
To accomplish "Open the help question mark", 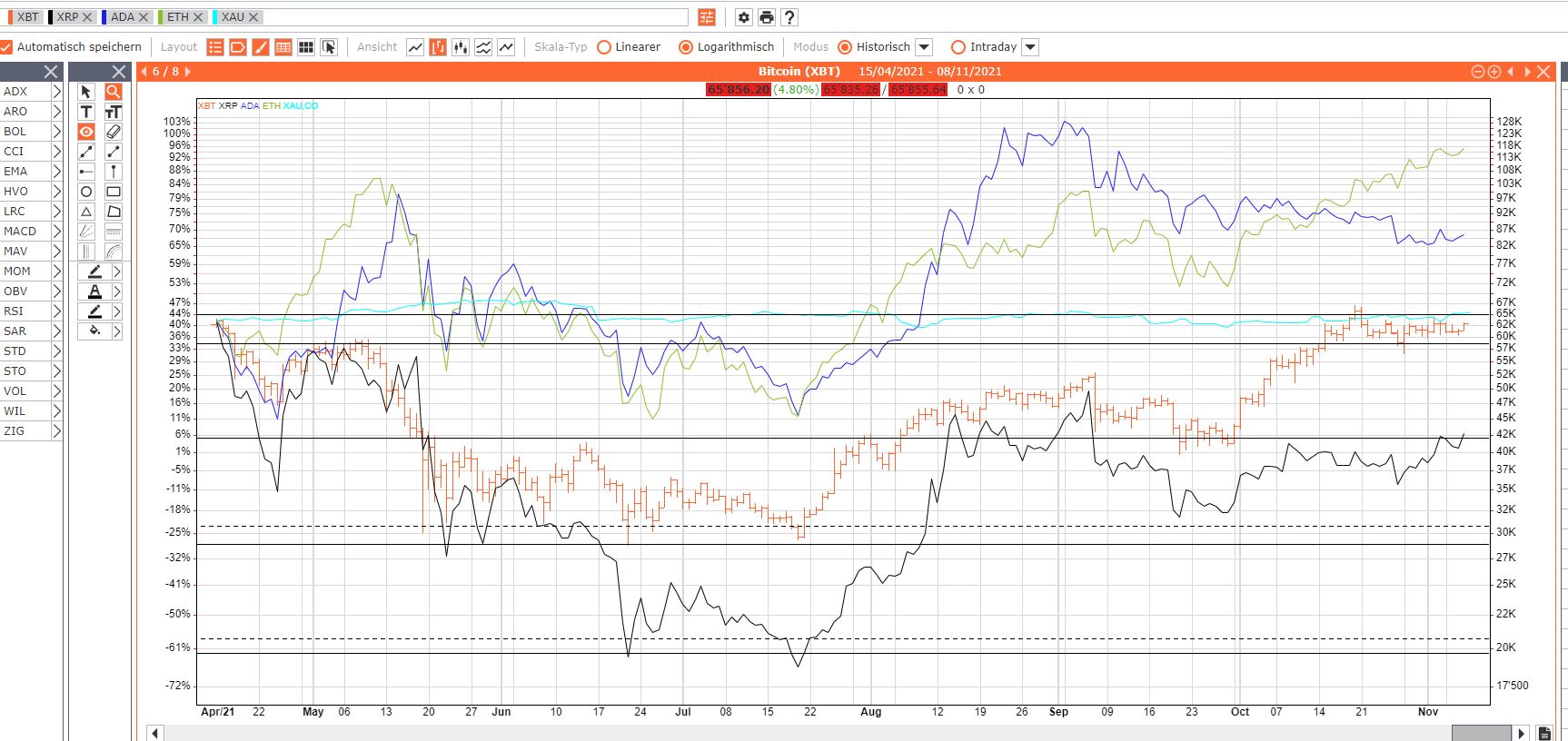I will click(789, 17).
